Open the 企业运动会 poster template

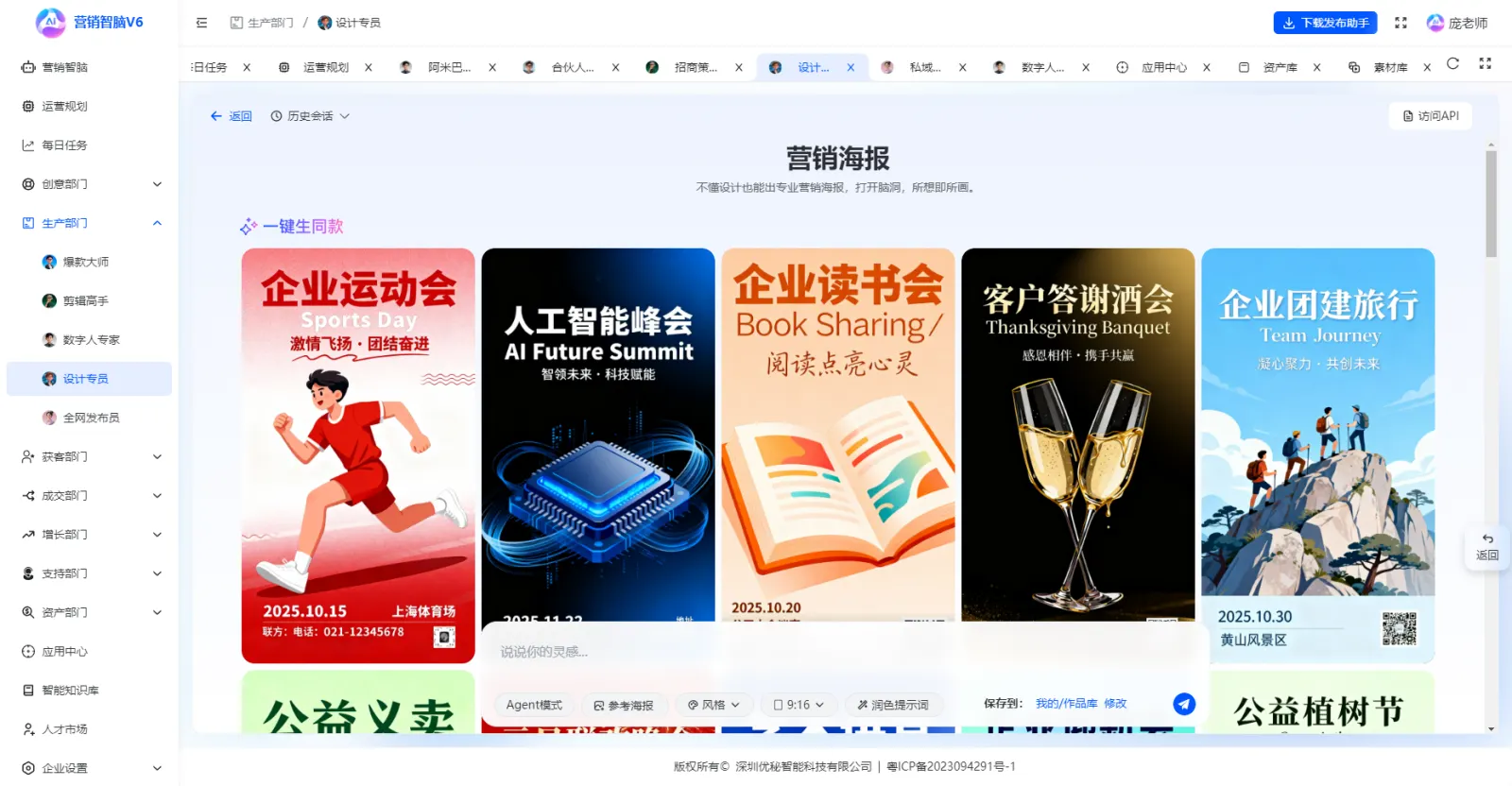[x=358, y=455]
